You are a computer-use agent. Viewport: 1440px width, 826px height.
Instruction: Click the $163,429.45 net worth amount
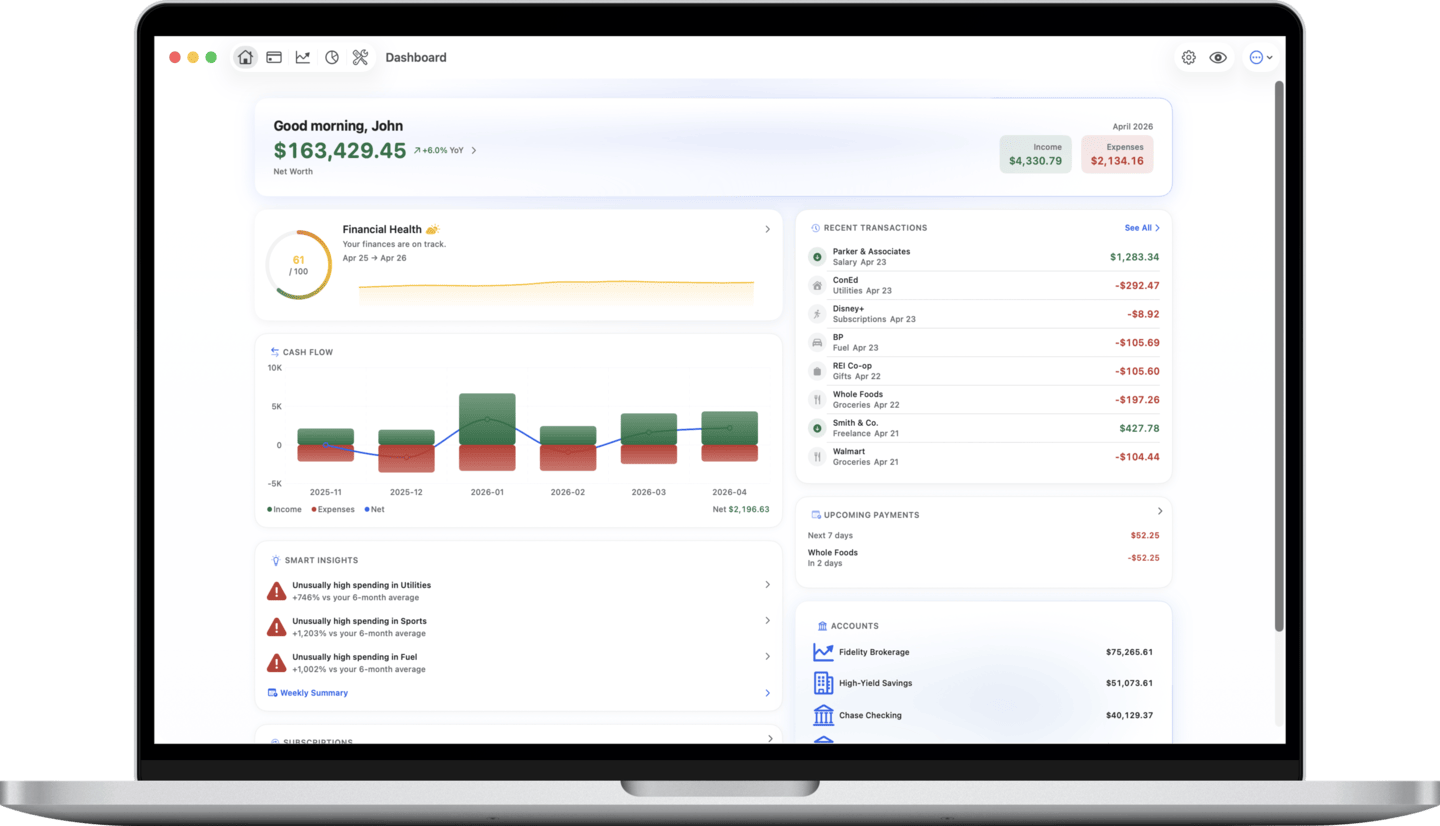coord(340,151)
